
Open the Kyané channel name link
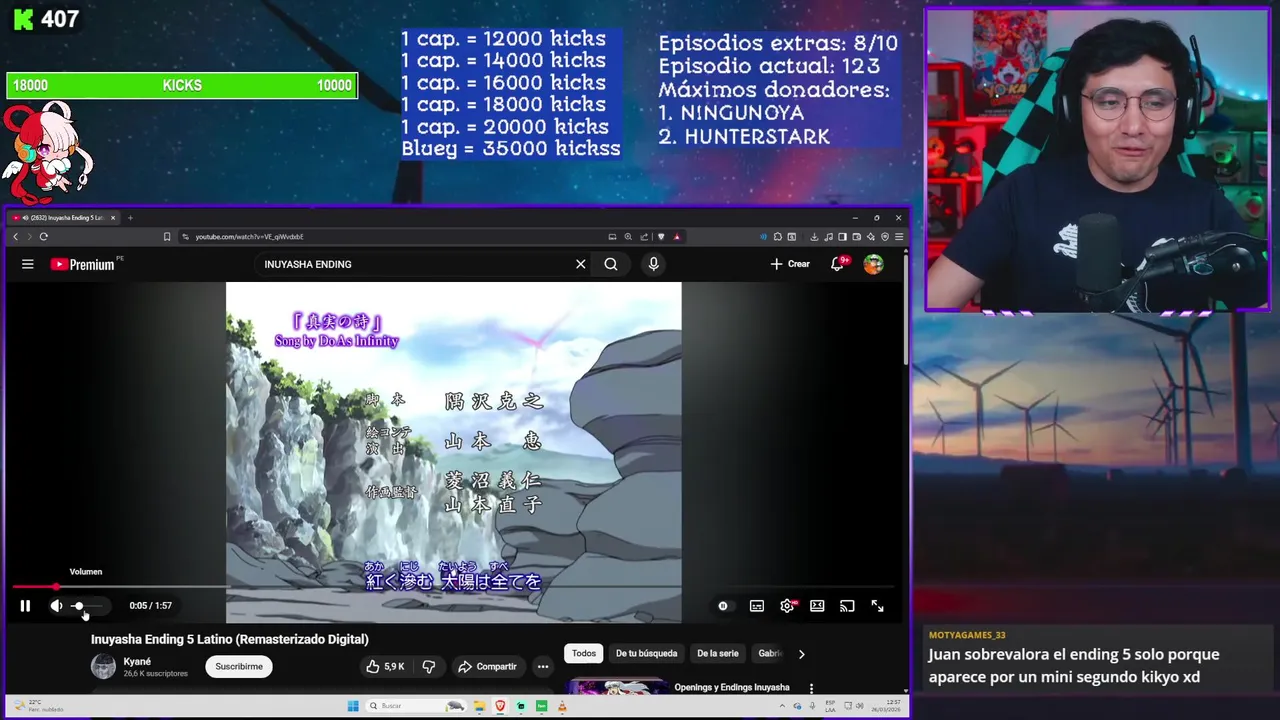pos(137,662)
